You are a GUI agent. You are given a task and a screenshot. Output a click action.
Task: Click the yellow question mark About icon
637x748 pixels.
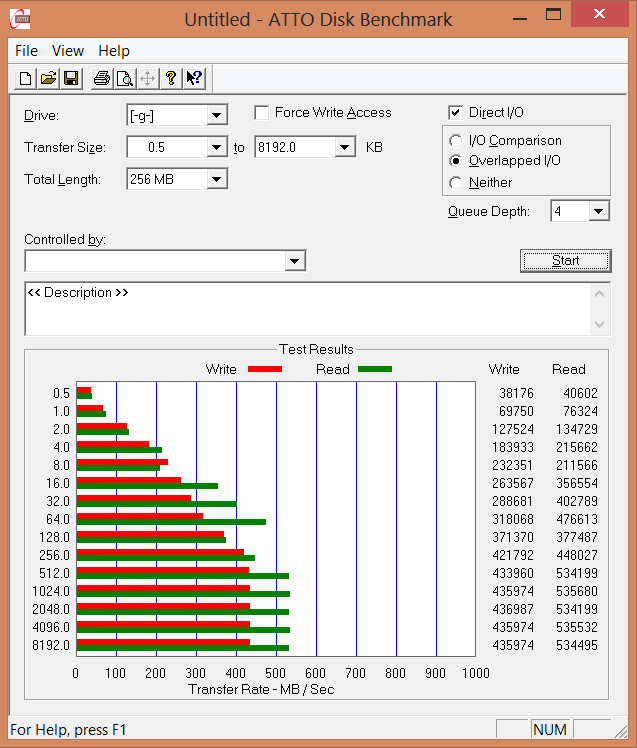[x=171, y=78]
